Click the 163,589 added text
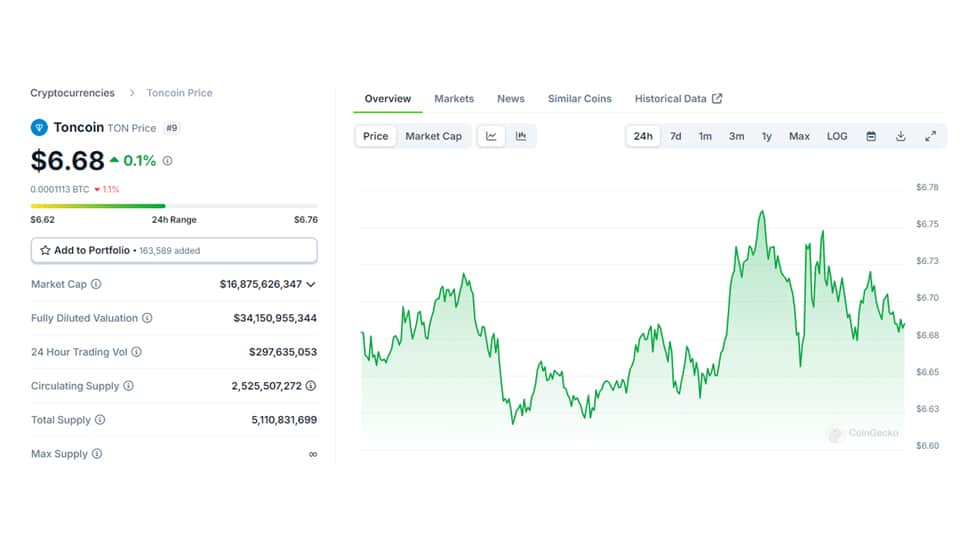 170,251
